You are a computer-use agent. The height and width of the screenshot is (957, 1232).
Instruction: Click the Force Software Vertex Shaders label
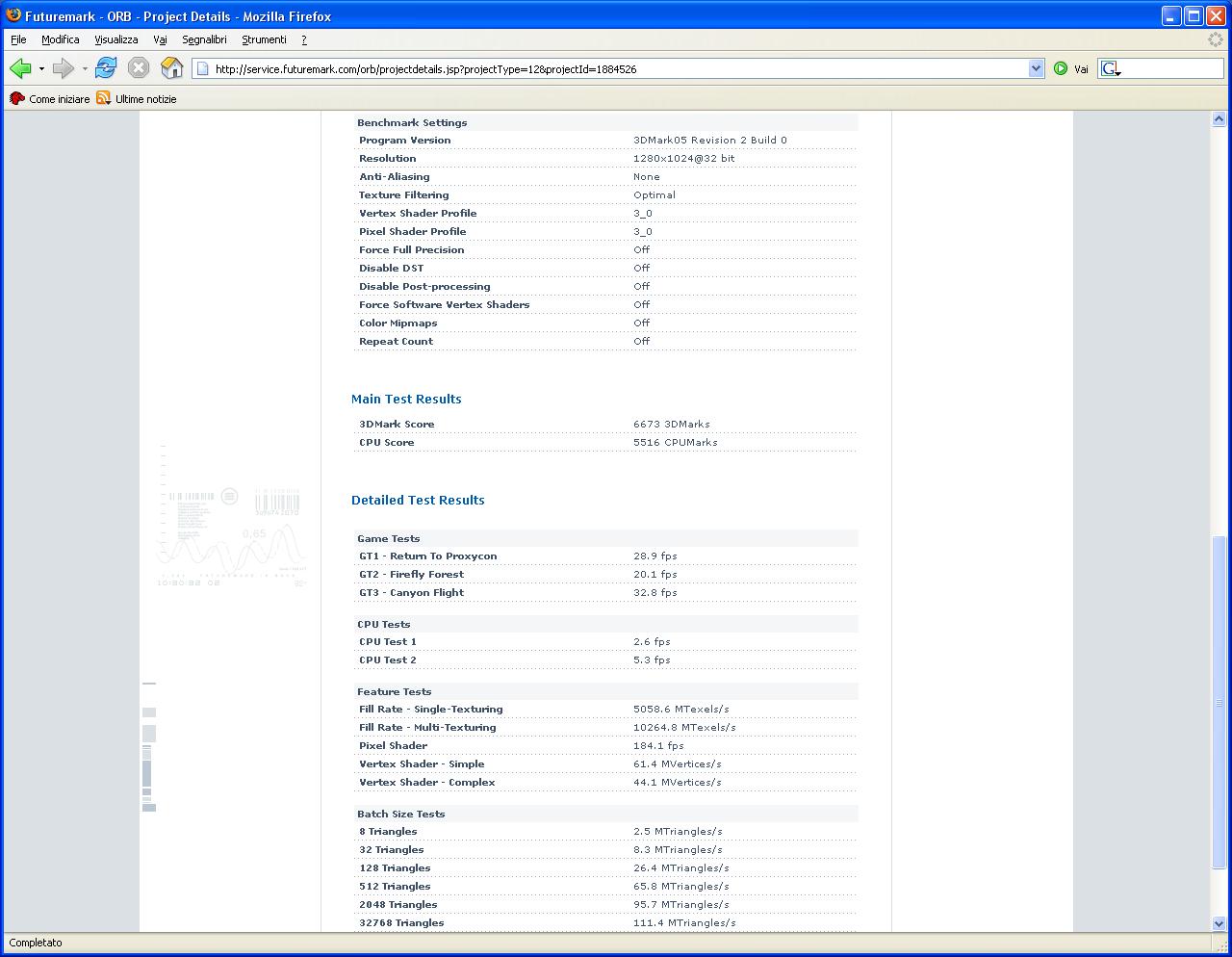click(445, 304)
